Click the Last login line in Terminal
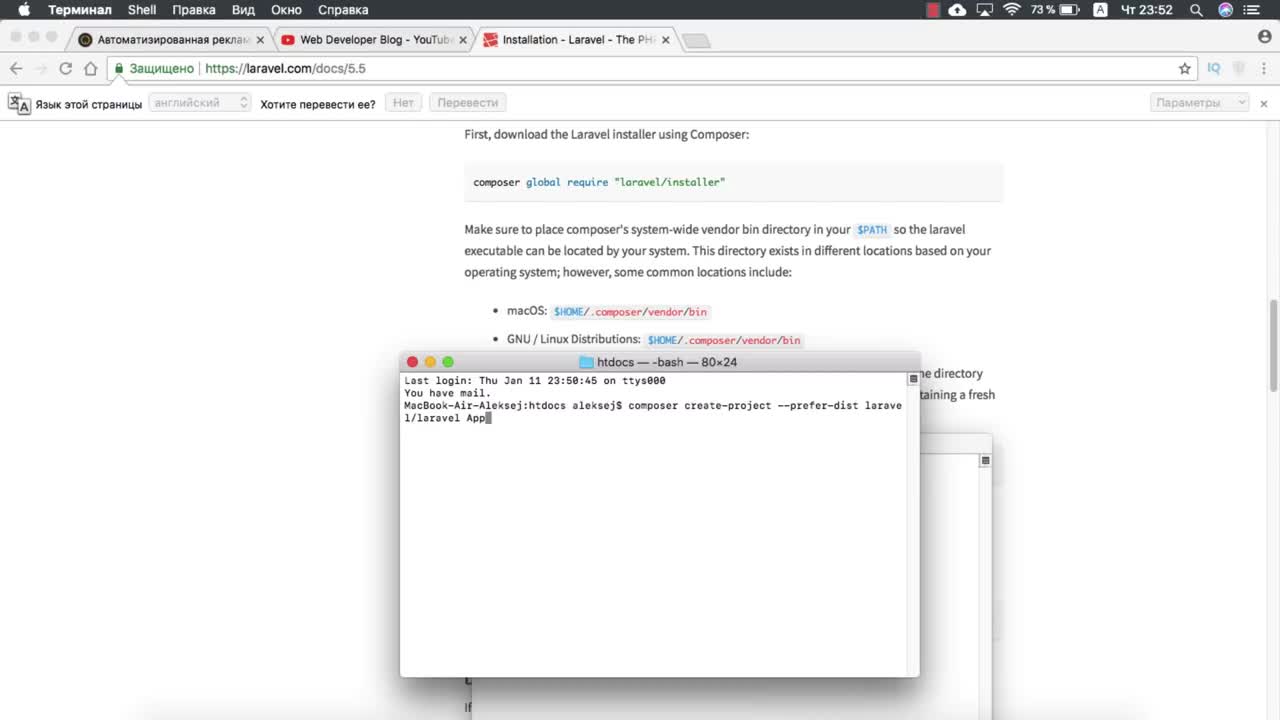Screen dimensions: 1280x720 point(535,381)
